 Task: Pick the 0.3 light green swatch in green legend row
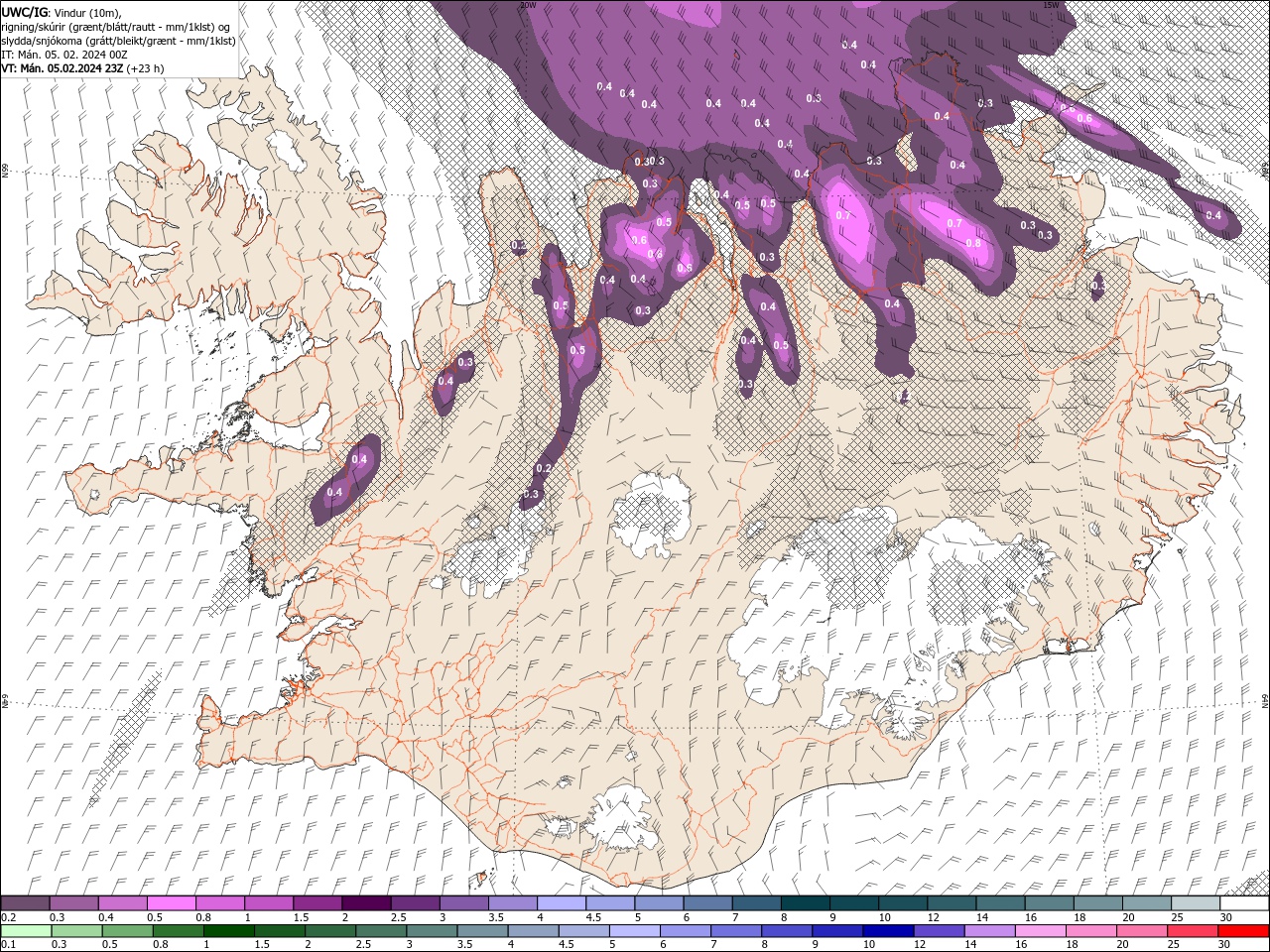click(76, 931)
